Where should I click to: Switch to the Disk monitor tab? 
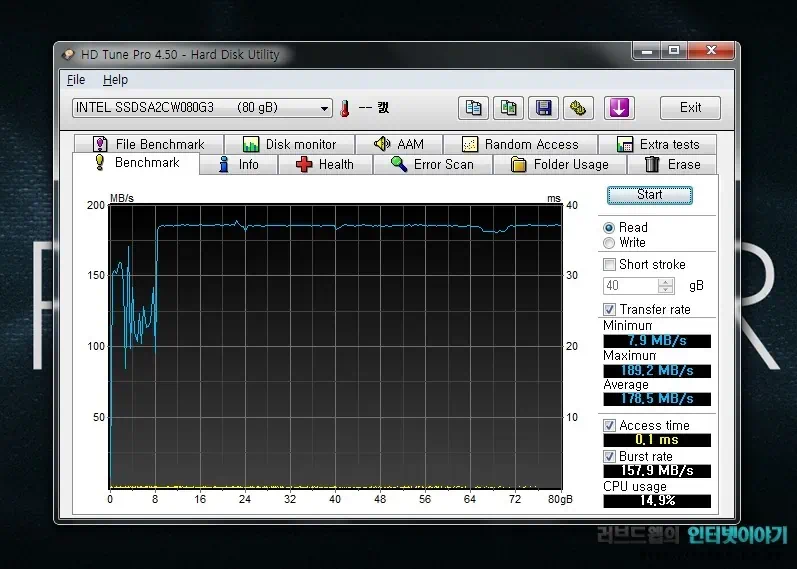point(290,144)
